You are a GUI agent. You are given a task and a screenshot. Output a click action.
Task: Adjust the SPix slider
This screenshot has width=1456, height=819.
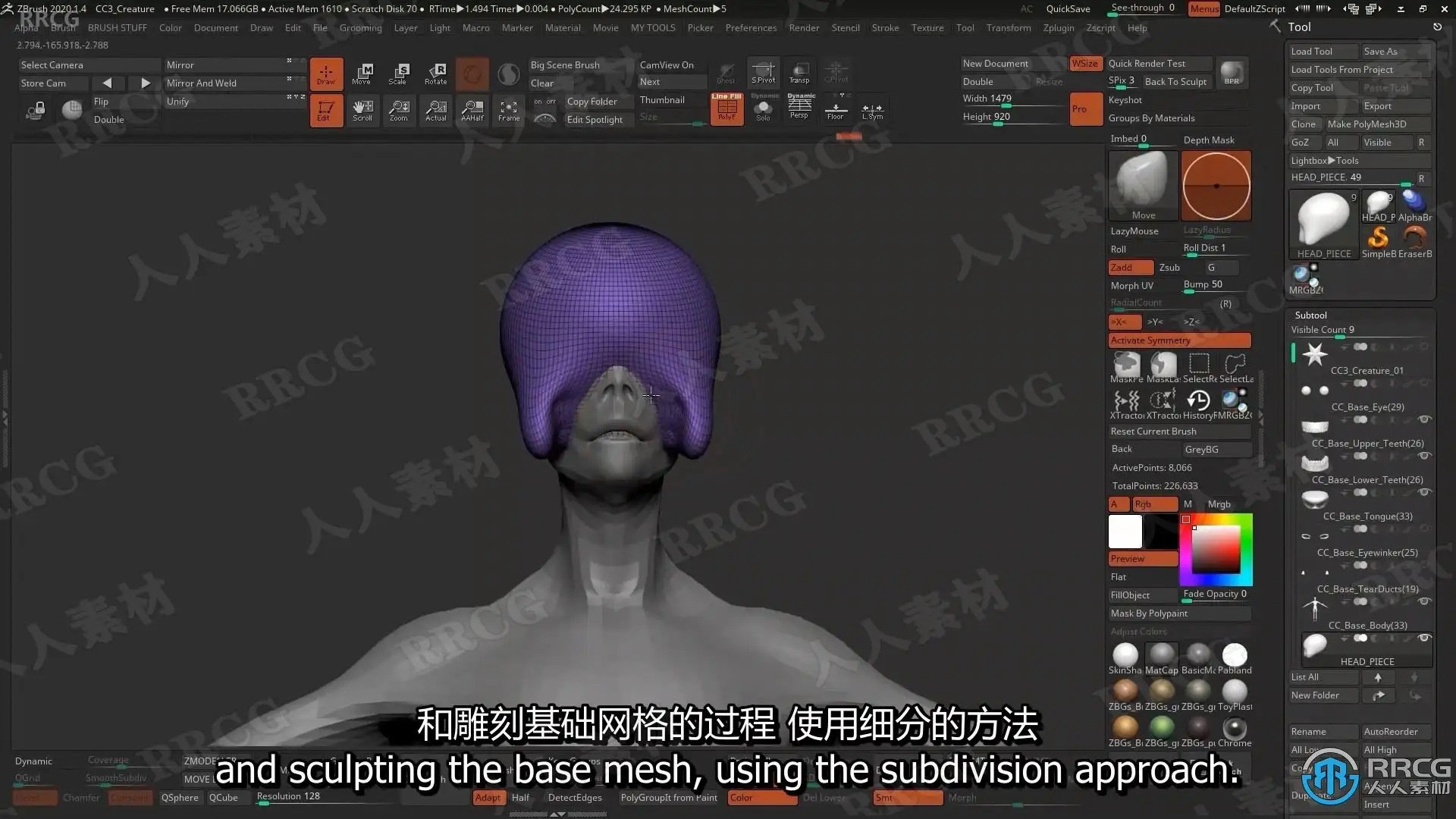pos(1122,81)
